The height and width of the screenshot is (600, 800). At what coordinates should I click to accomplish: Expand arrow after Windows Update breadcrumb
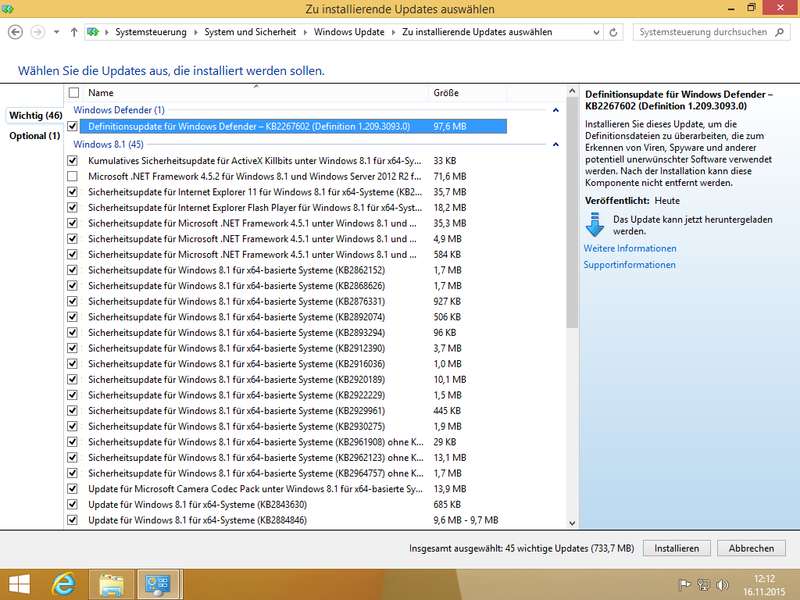click(x=393, y=32)
